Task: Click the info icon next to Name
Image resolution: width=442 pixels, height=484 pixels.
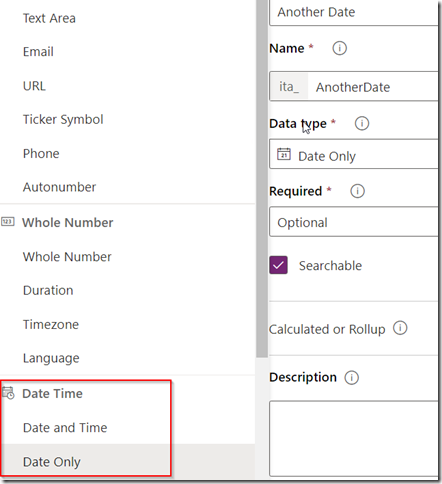Action: click(339, 48)
